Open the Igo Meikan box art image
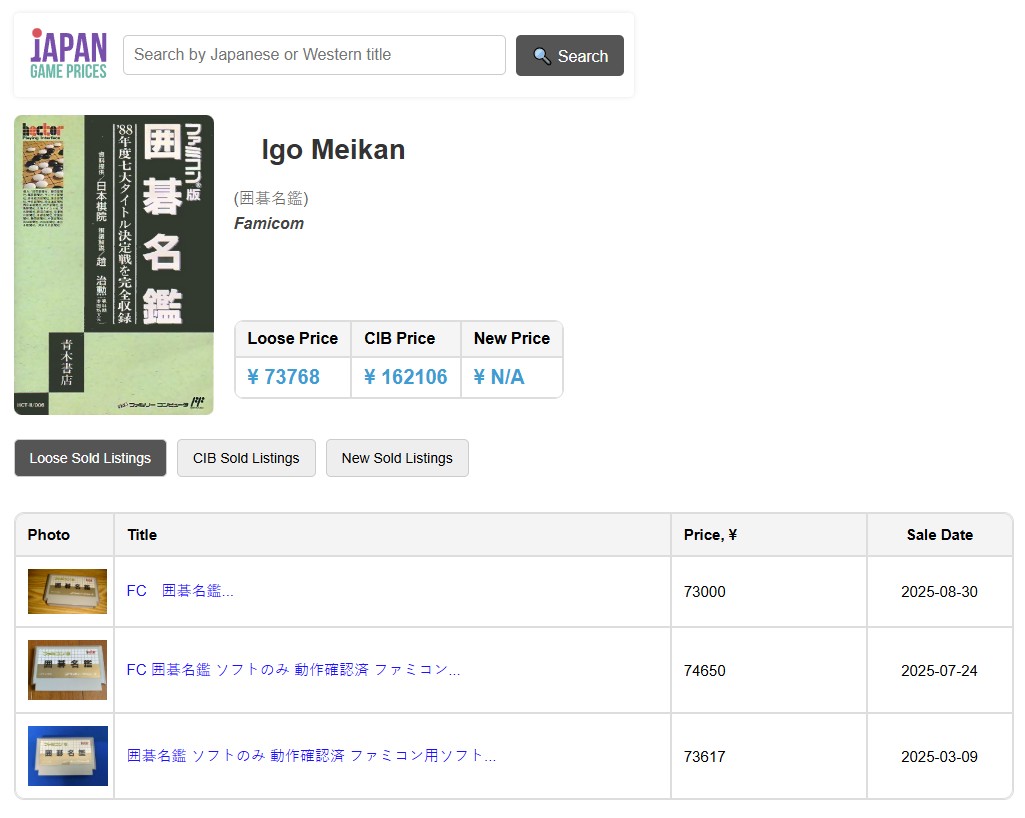 (x=114, y=265)
